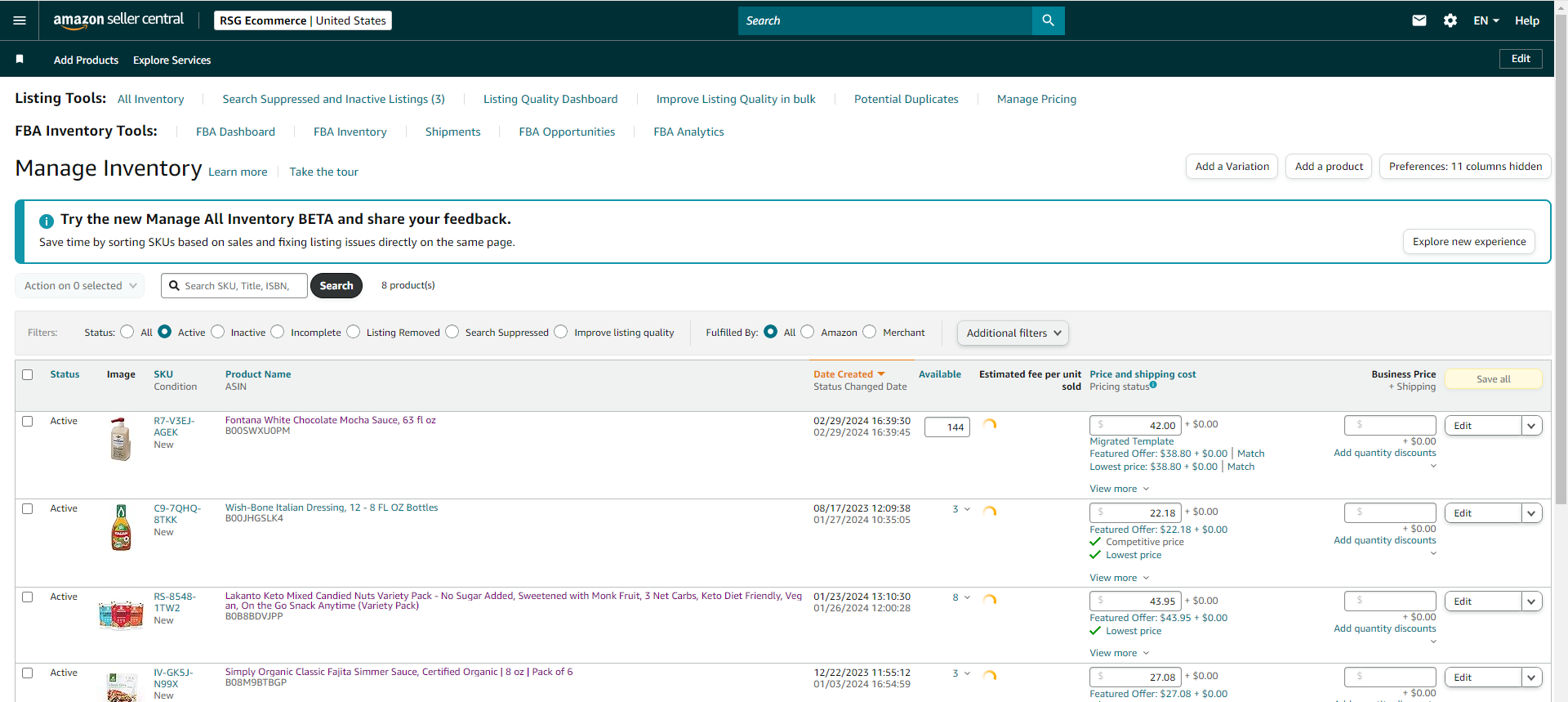The width and height of the screenshot is (1568, 702).
Task: Open the Edit dropdown arrow for Fontana row
Action: pos(1531,426)
